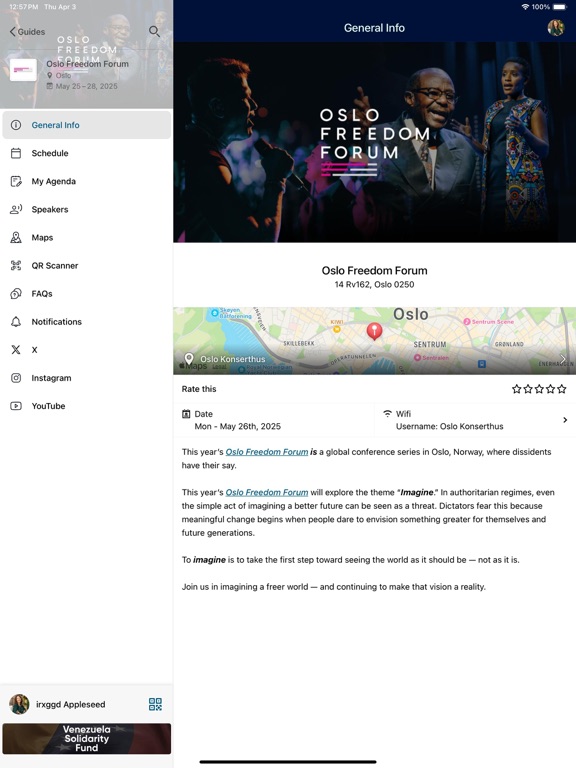Click the X social icon

16,350
